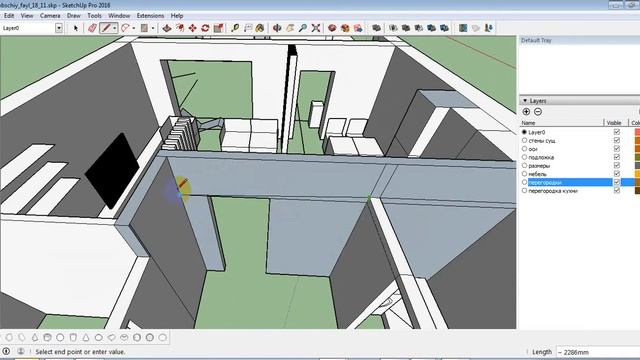Click the Delete Layer minus icon
This screenshot has width=640, height=360.
(x=538, y=111)
